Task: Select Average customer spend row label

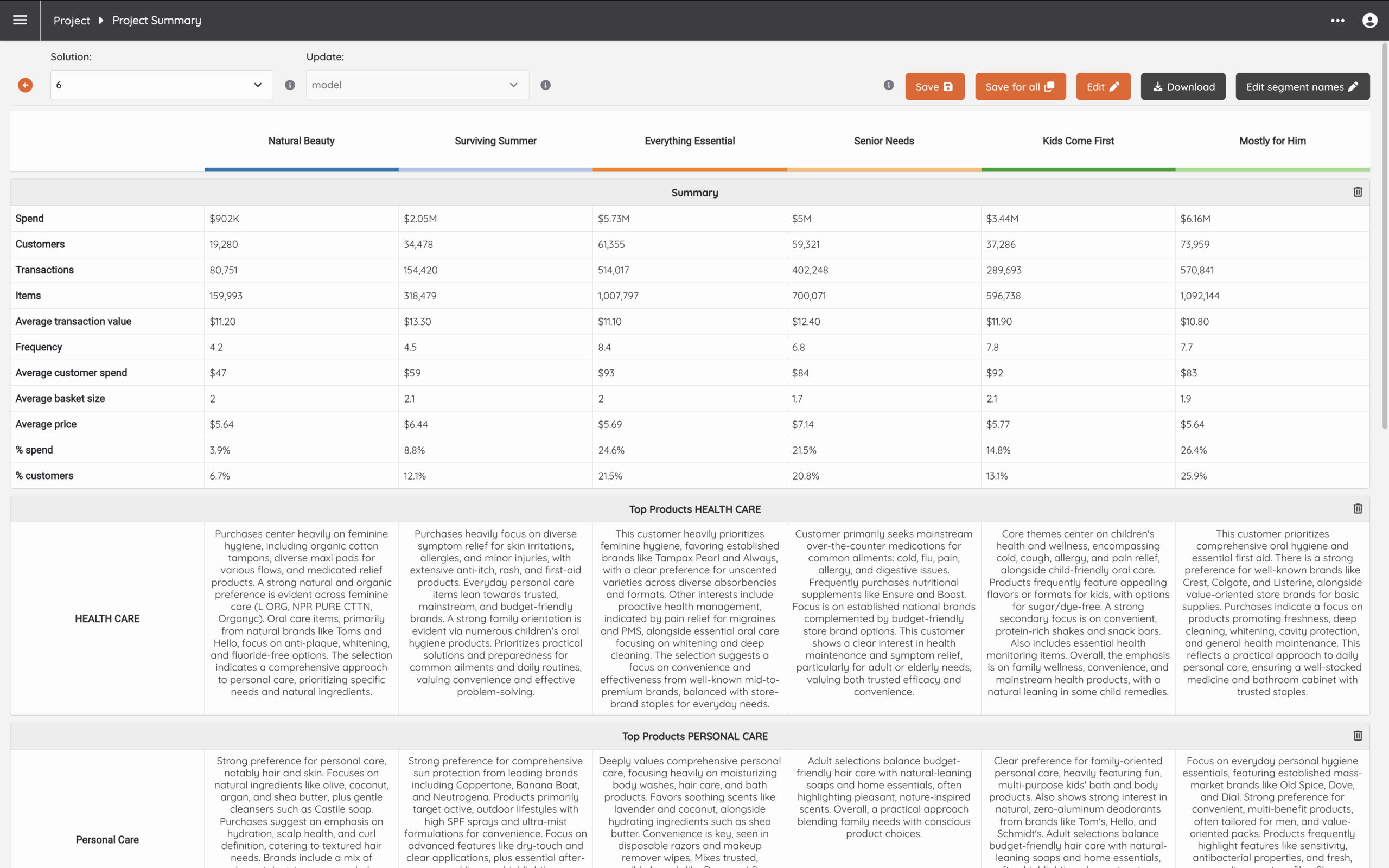Action: coord(71,373)
